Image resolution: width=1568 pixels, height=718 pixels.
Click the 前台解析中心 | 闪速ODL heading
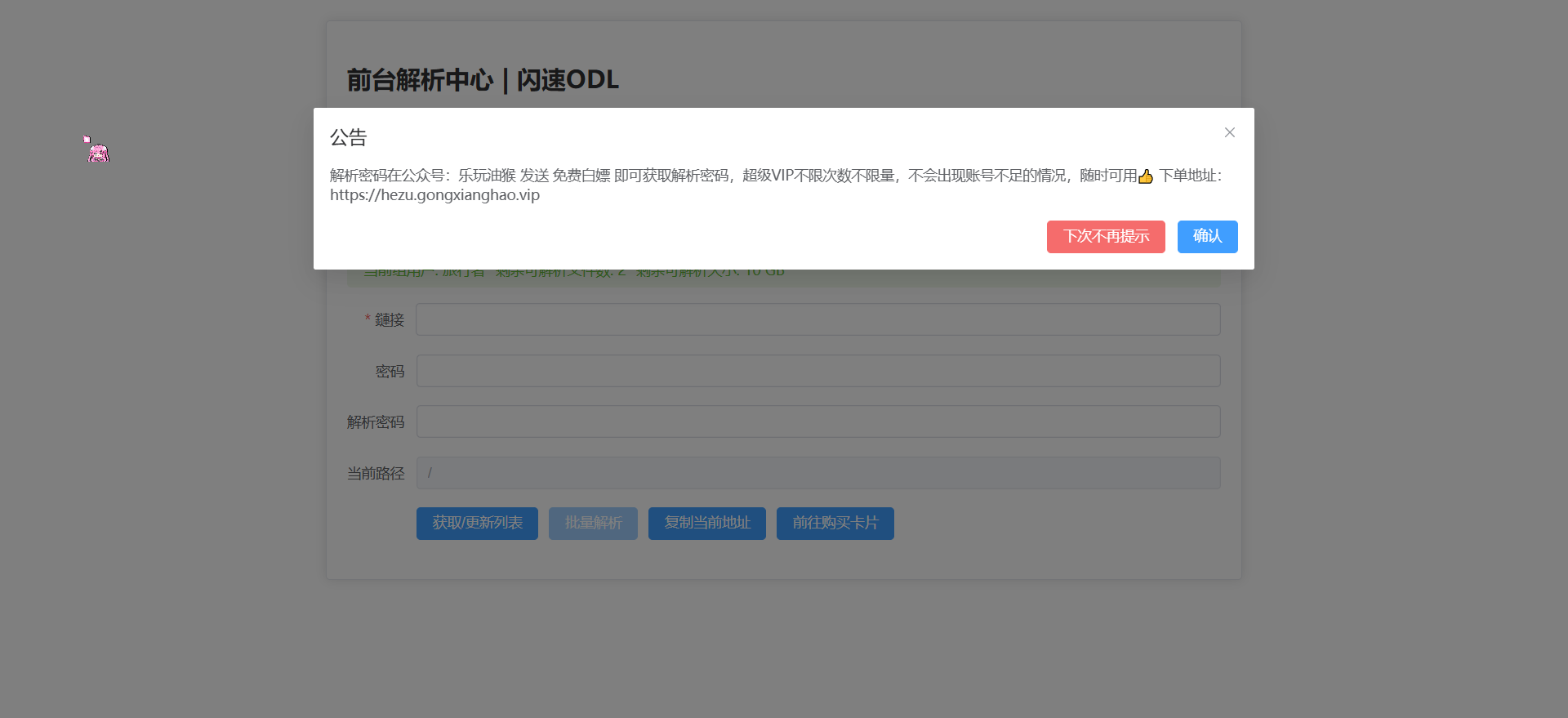pyautogui.click(x=483, y=80)
